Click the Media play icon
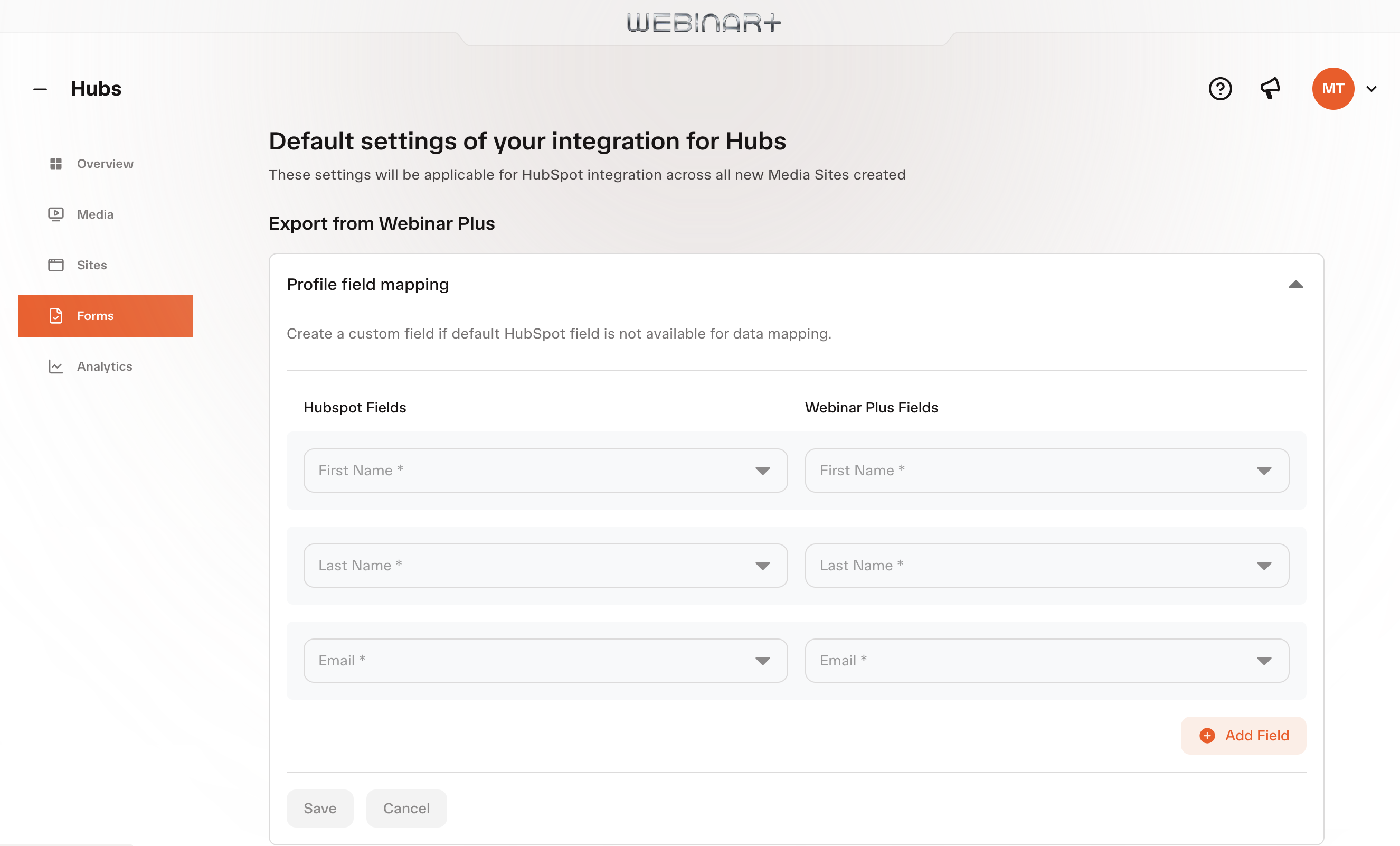Image resolution: width=1400 pixels, height=846 pixels. (55, 214)
